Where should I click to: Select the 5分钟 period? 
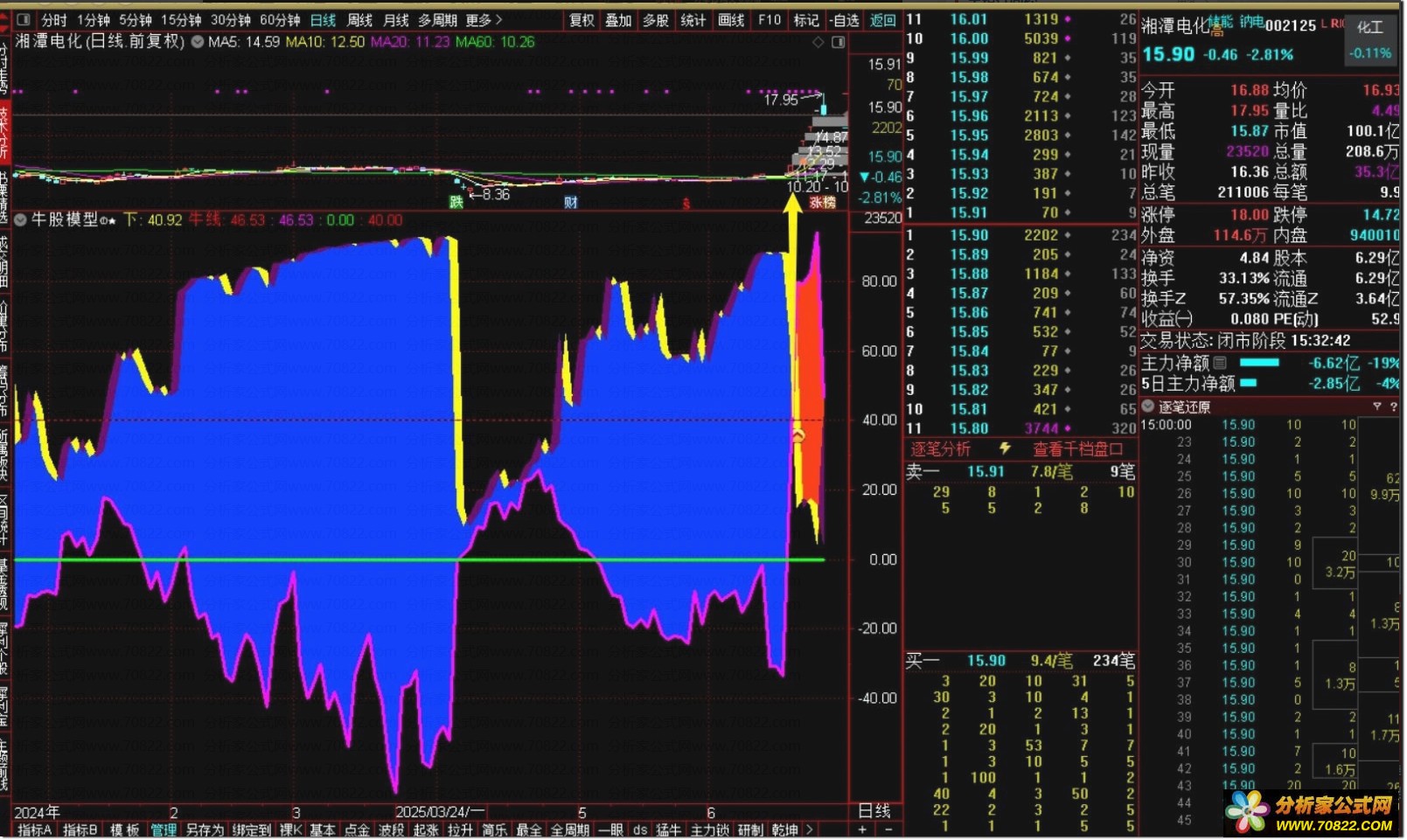pyautogui.click(x=136, y=19)
